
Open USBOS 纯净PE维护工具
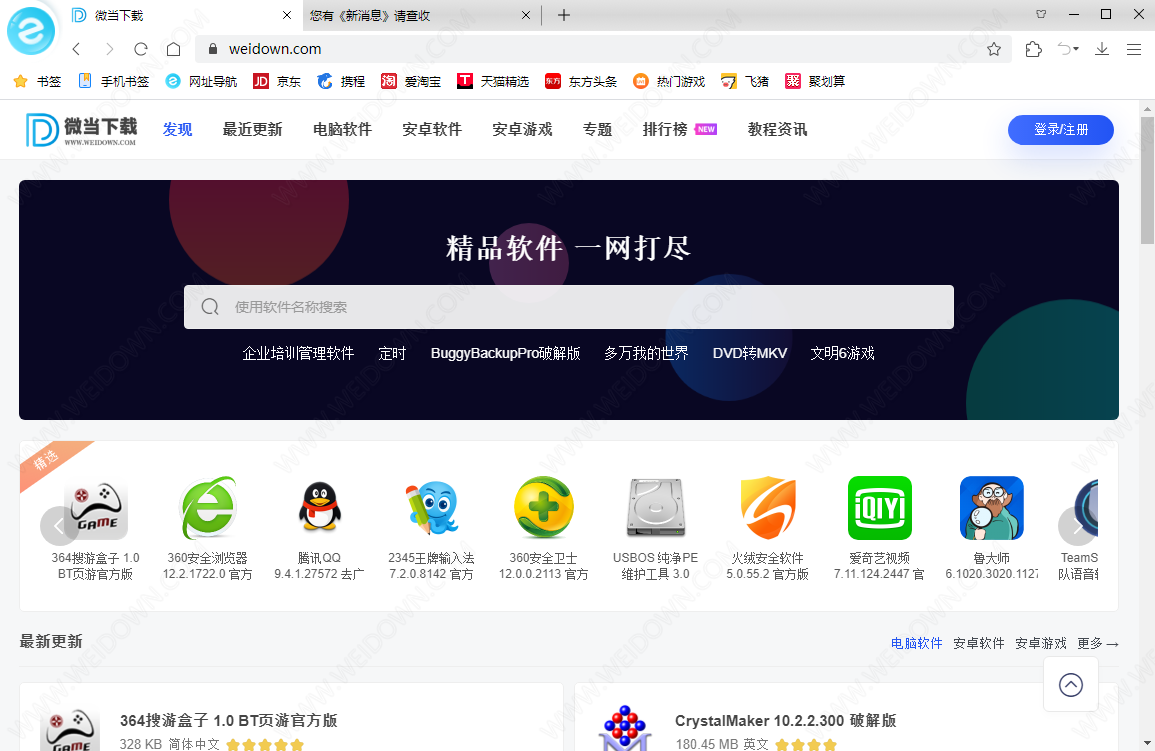656,529
